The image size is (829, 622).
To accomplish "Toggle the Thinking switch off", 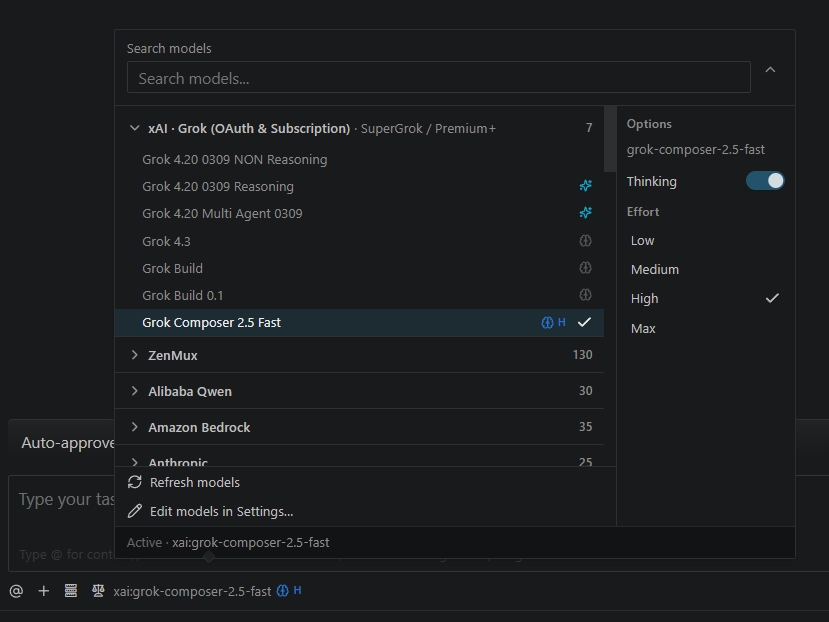I will pyautogui.click(x=765, y=181).
